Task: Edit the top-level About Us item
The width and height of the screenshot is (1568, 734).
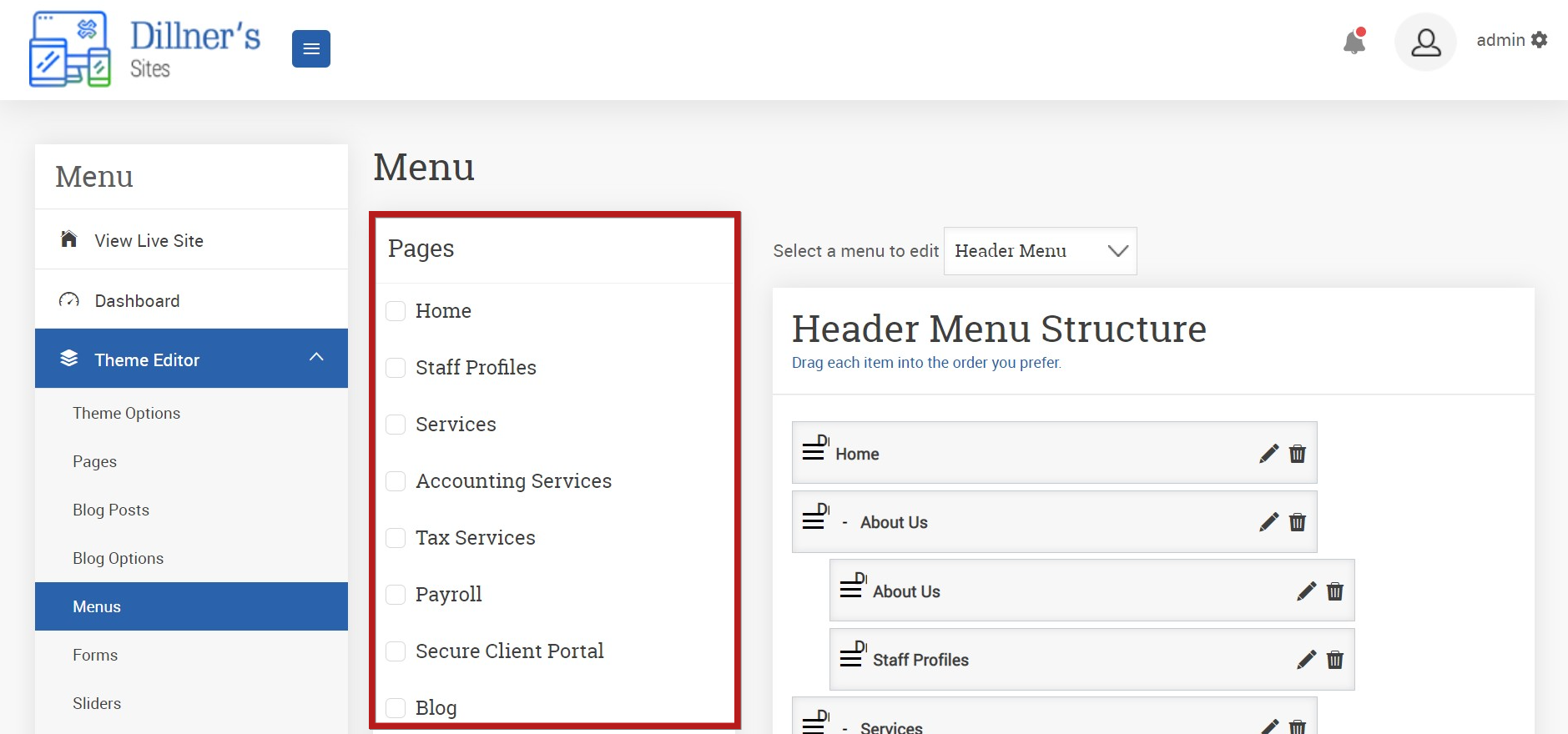Action: pos(1268,522)
